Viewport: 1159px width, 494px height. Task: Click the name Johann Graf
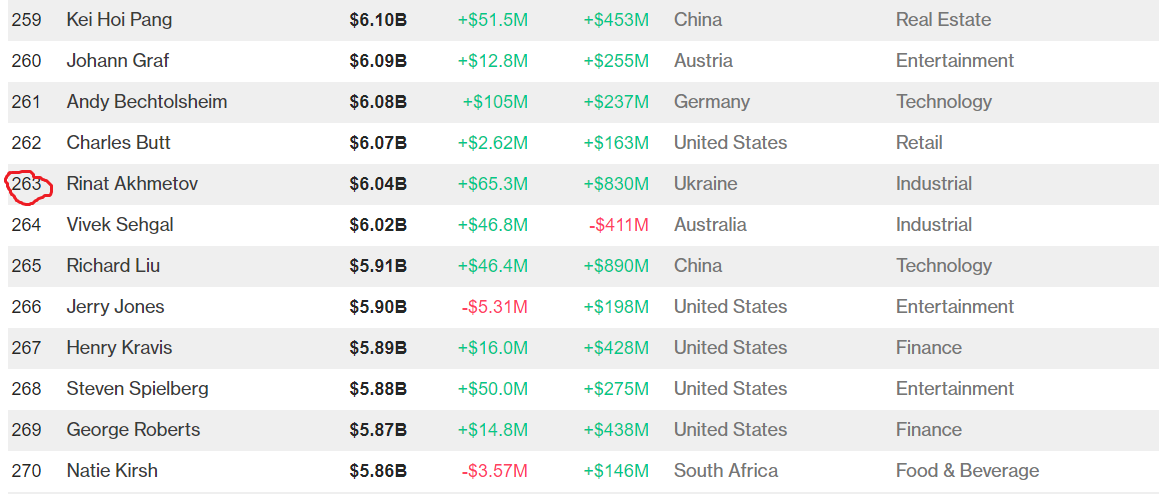(117, 61)
